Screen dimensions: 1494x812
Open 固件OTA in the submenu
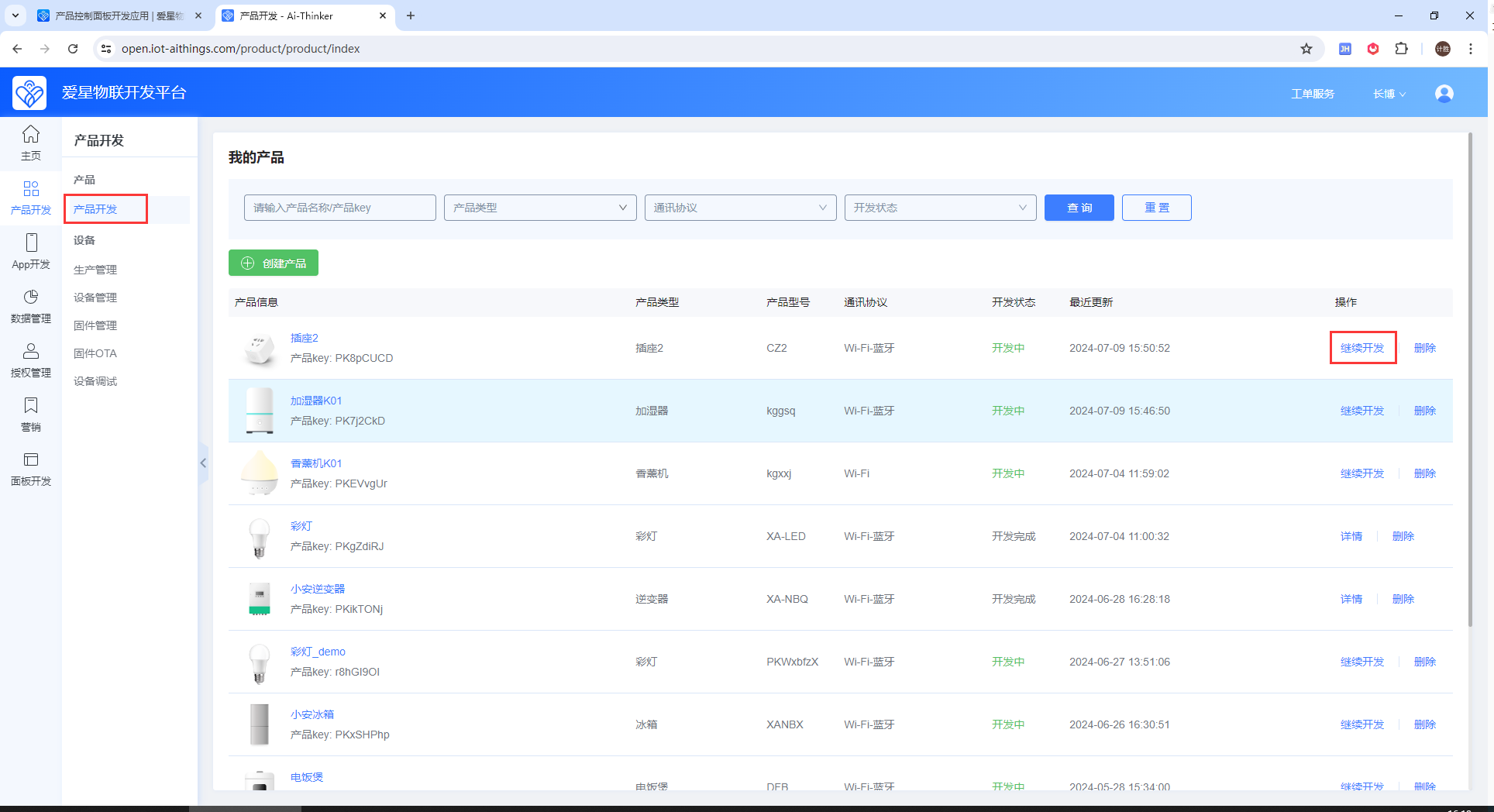pos(95,353)
